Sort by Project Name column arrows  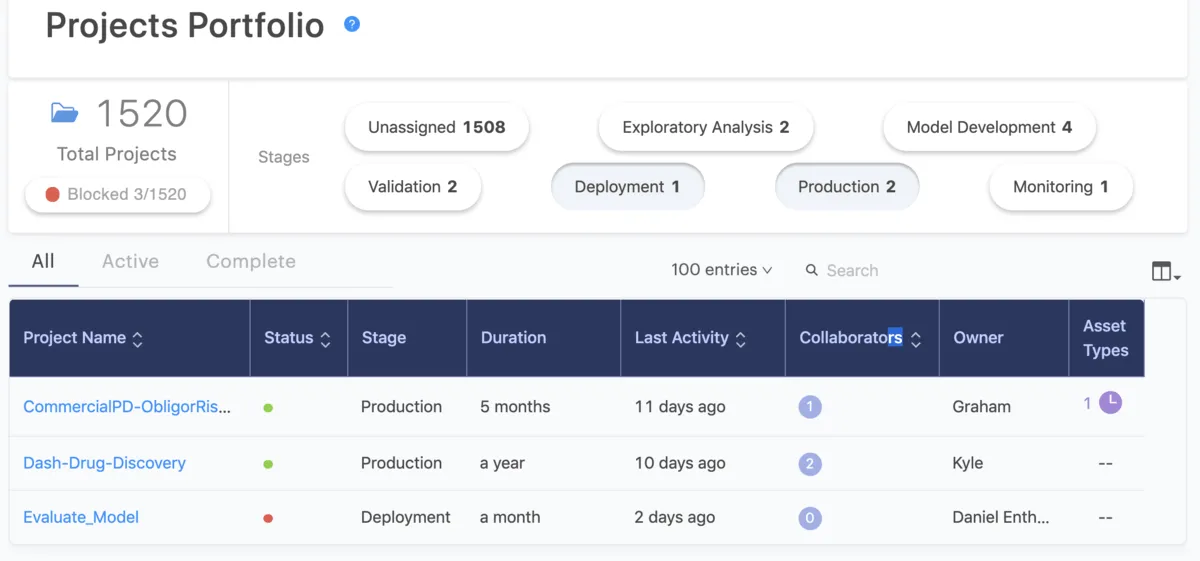tap(138, 339)
